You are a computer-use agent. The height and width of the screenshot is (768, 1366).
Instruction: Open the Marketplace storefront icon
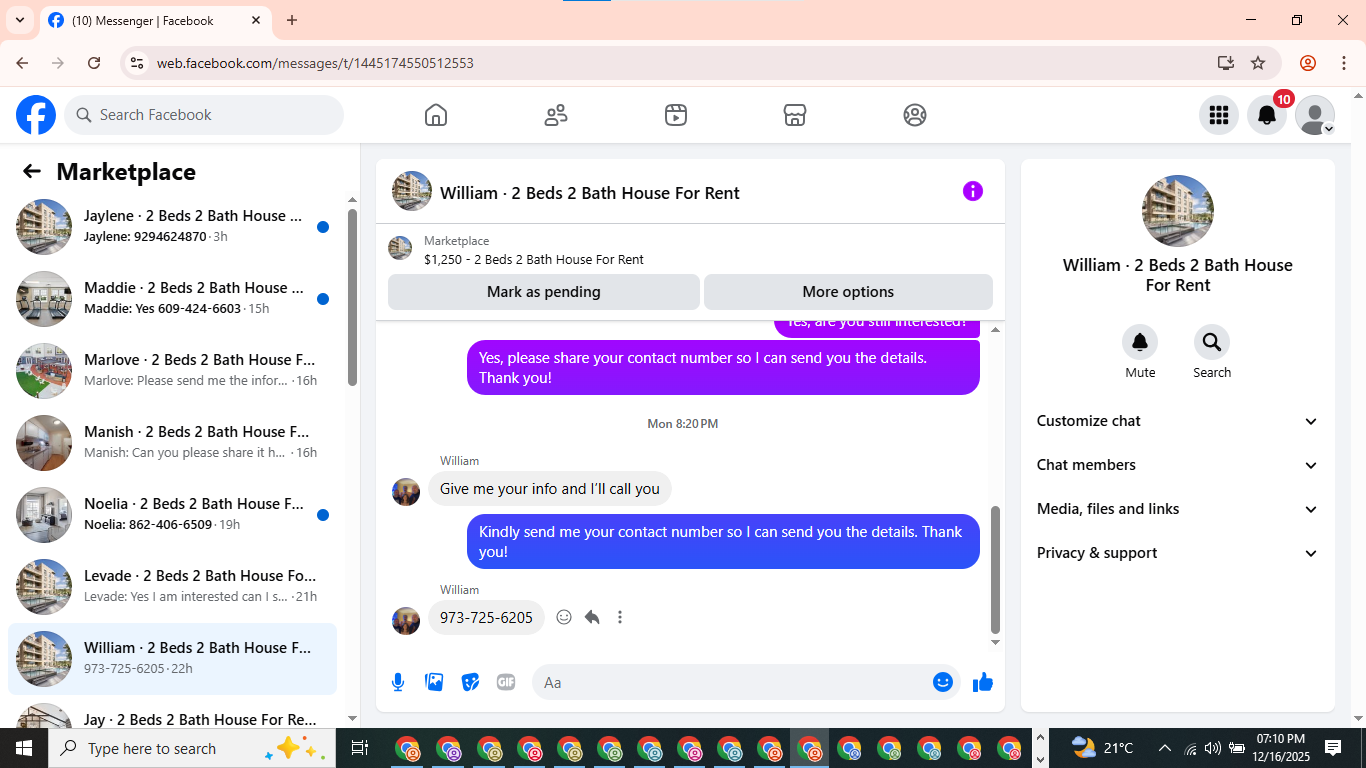click(795, 115)
